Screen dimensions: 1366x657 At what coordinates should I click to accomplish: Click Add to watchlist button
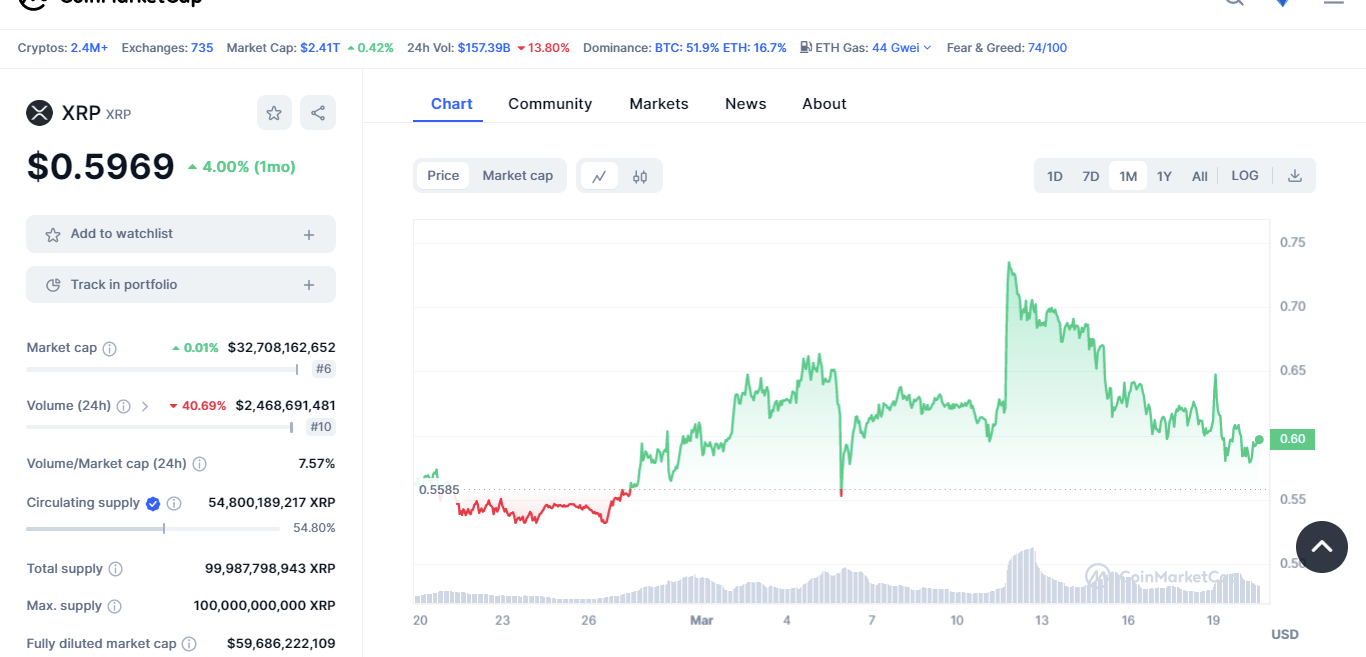pyautogui.click(x=181, y=234)
